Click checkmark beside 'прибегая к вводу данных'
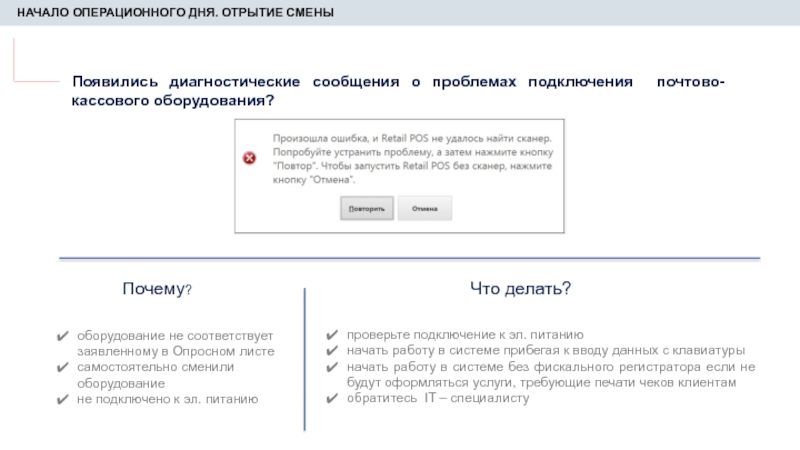Screen dimensions: 800x450 click(332, 351)
